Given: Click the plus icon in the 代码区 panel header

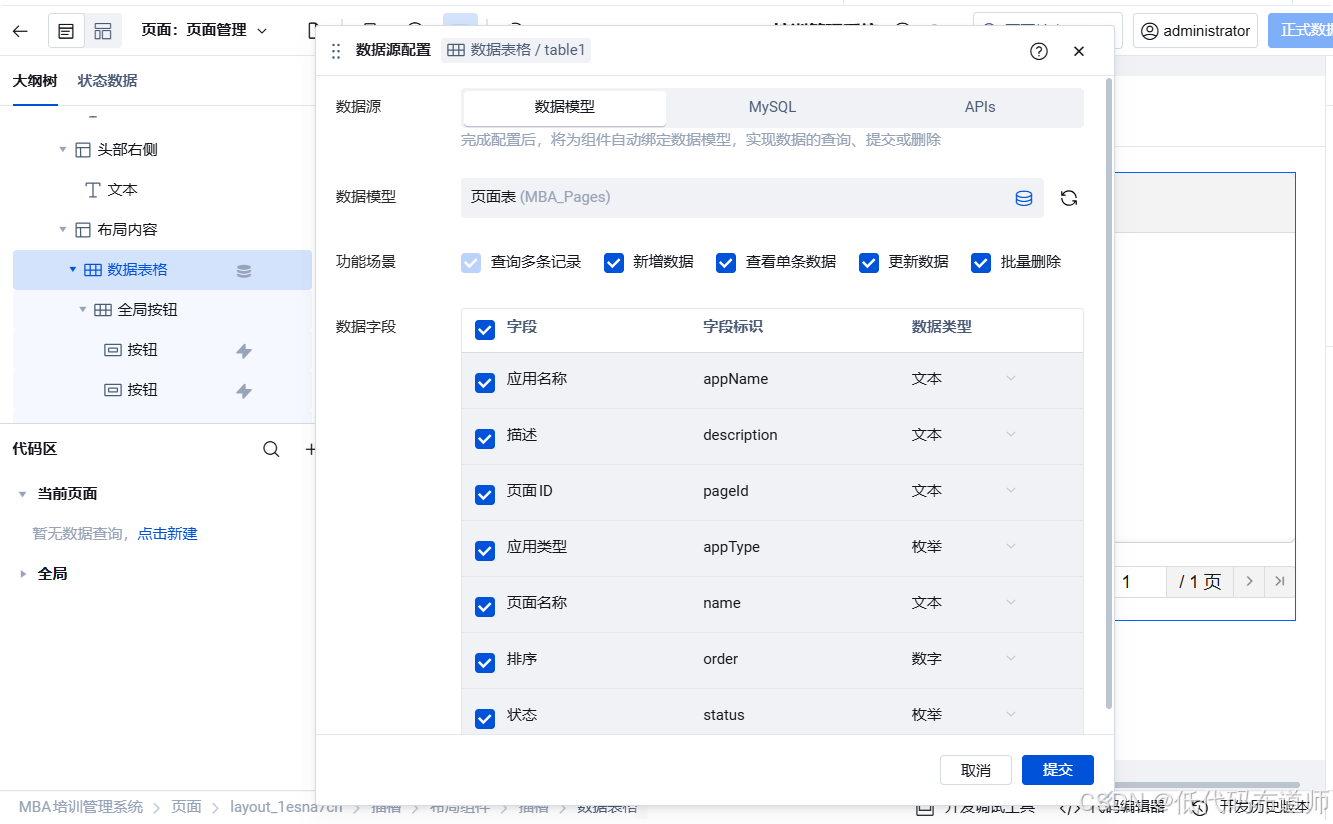Looking at the screenshot, I should (x=310, y=449).
